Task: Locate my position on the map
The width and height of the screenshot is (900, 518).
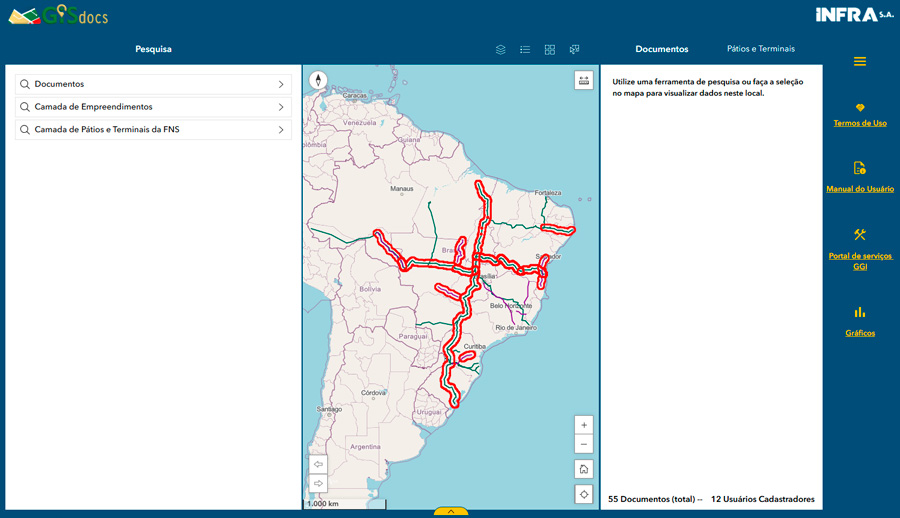Action: point(584,494)
